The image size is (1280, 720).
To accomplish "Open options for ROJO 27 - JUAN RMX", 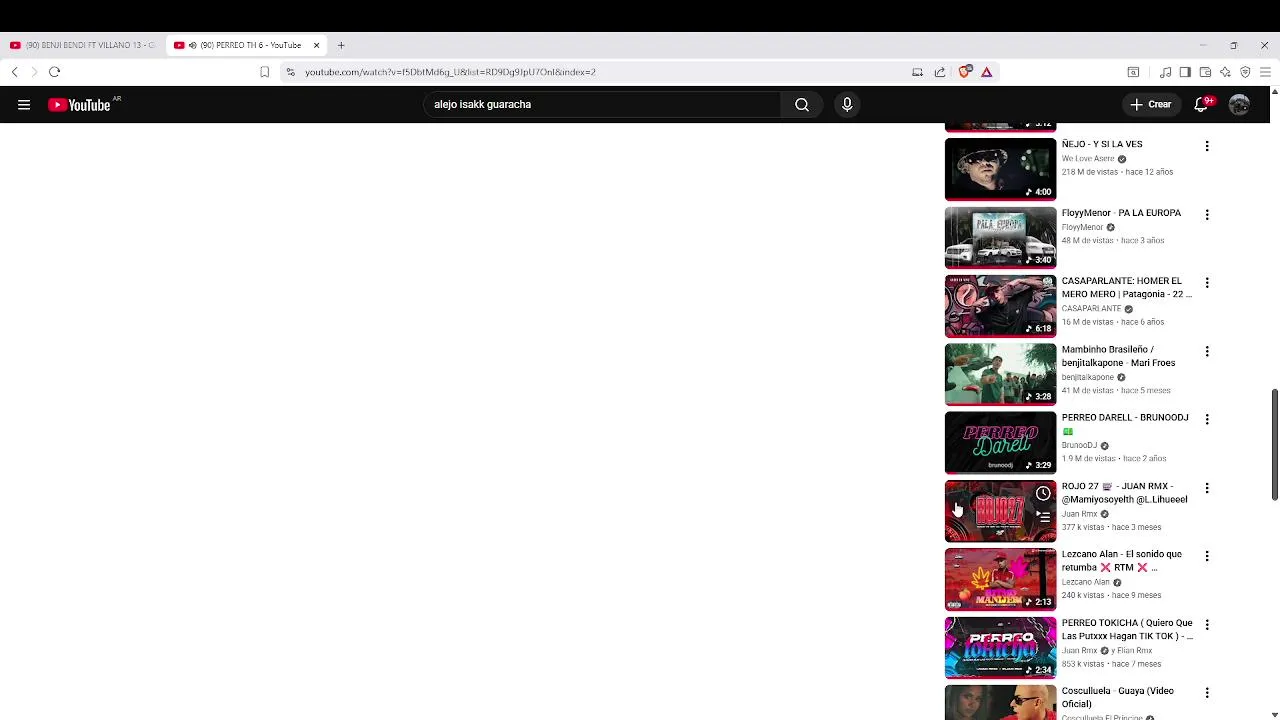I will coord(1207,488).
